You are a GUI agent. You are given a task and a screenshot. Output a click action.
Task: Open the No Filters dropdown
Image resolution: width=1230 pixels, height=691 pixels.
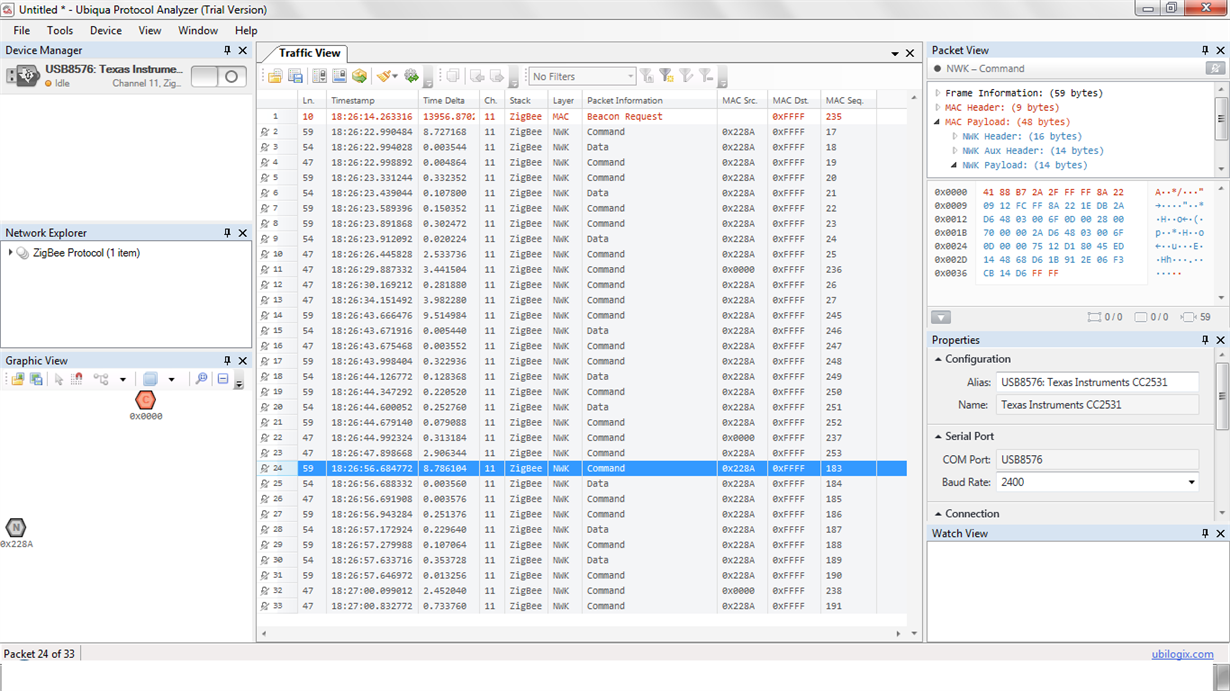coord(582,76)
